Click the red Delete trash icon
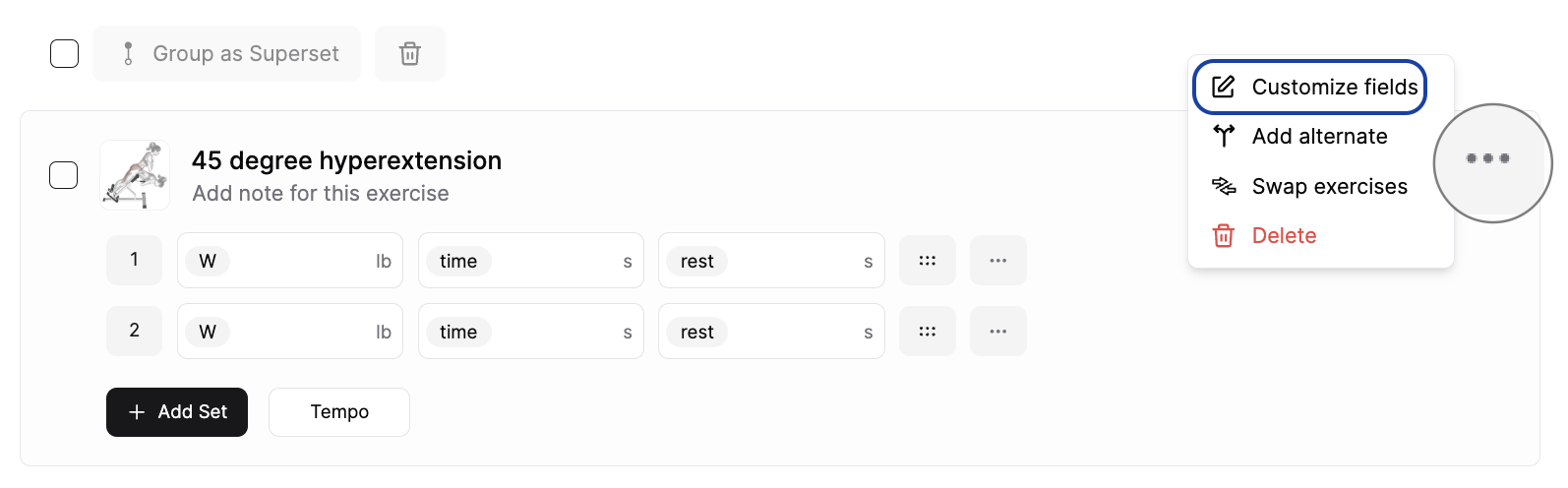Viewport: 1568px width, 488px height. 1224,236
